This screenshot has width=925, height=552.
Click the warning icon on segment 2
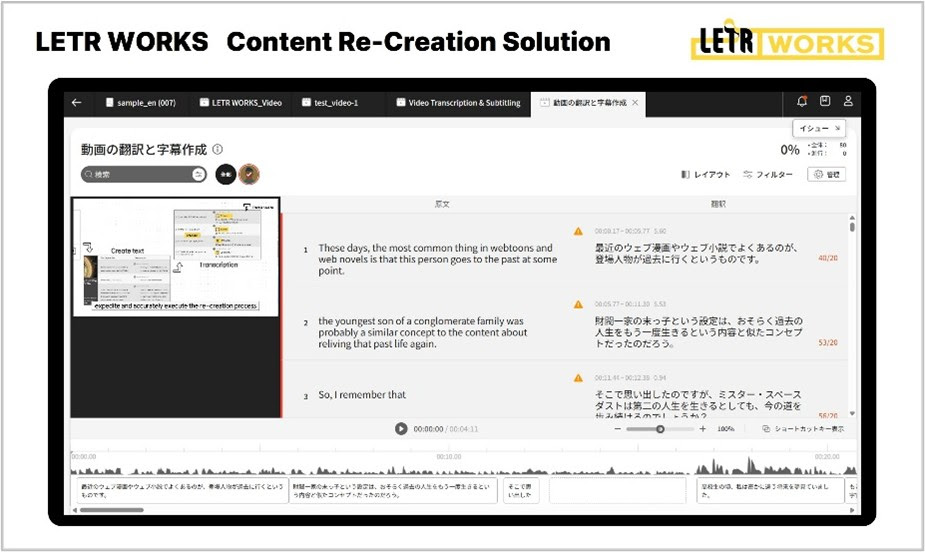coord(578,304)
